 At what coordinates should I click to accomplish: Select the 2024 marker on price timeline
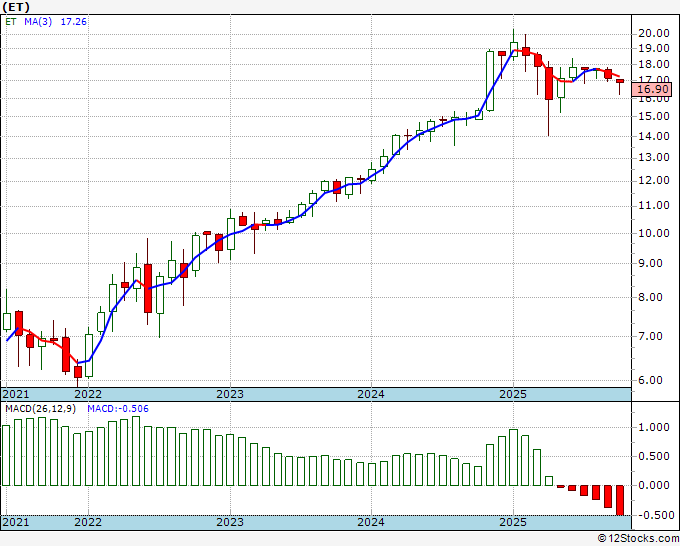(371, 394)
